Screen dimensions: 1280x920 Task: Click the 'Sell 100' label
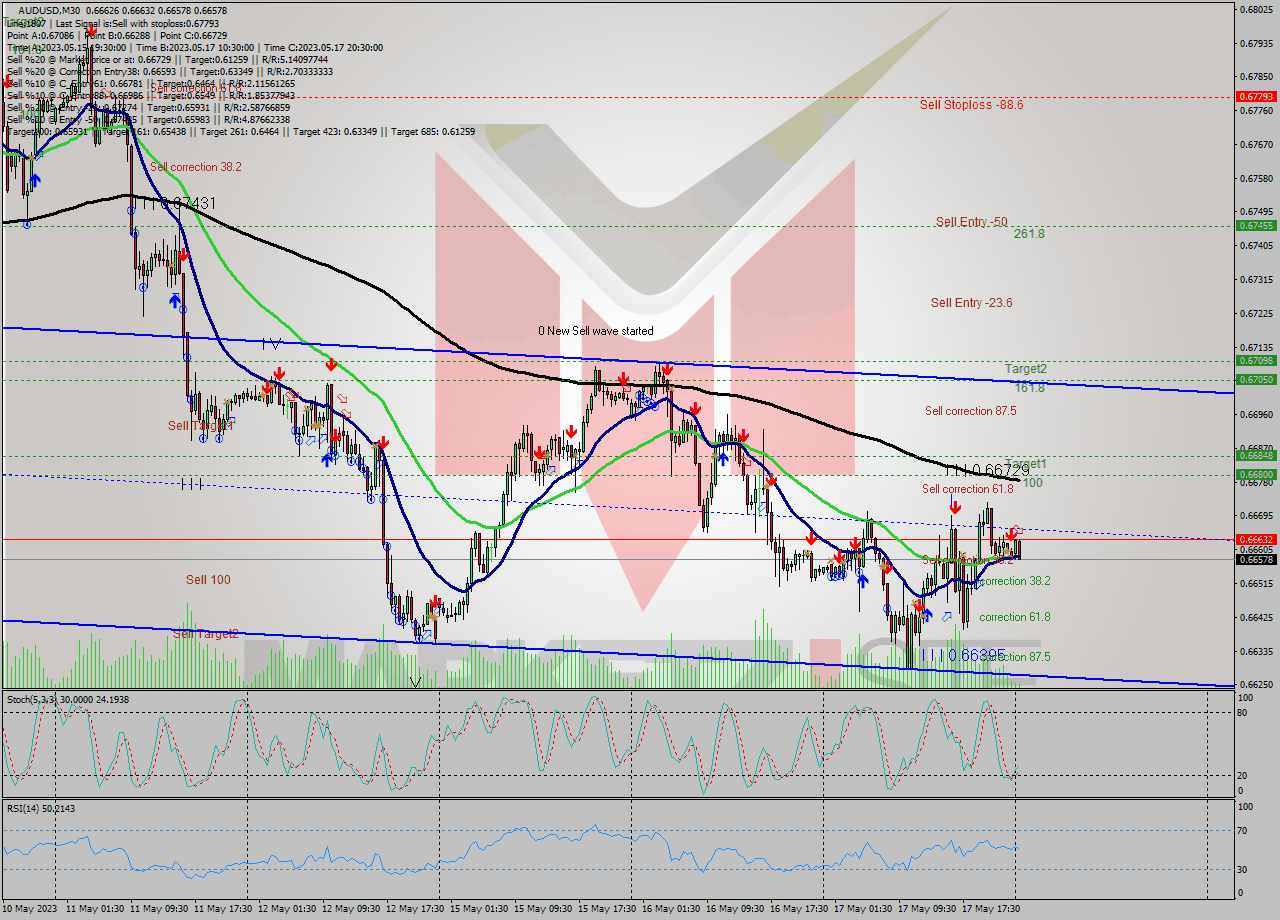tap(208, 580)
